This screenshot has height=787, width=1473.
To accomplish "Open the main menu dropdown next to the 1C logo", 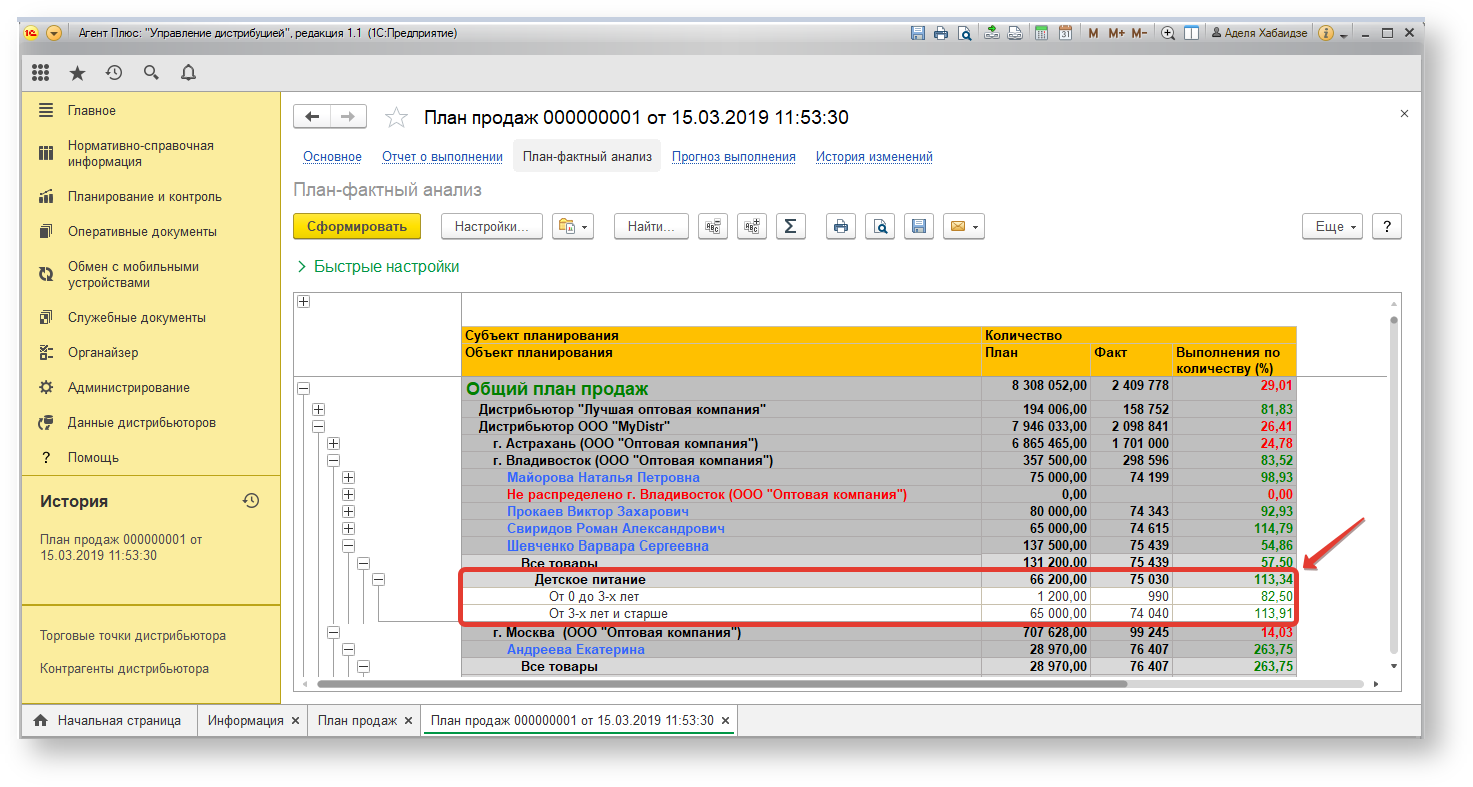I will [x=54, y=33].
